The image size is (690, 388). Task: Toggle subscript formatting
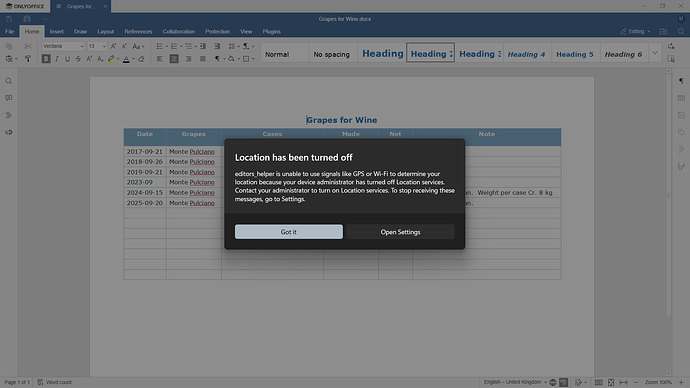point(100,59)
